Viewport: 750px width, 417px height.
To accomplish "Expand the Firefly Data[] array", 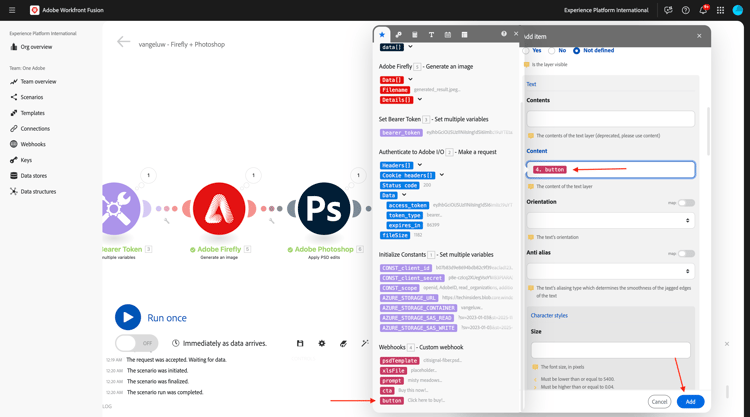I will [410, 79].
